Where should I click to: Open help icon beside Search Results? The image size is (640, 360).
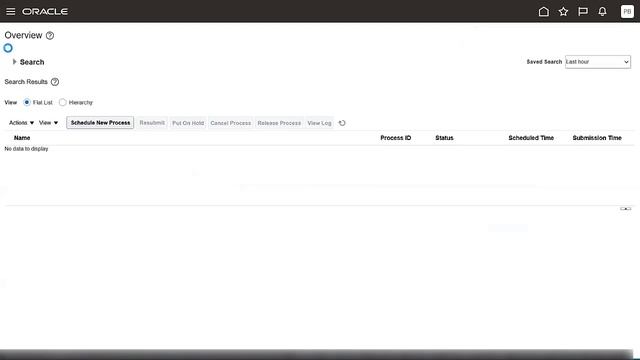point(55,82)
